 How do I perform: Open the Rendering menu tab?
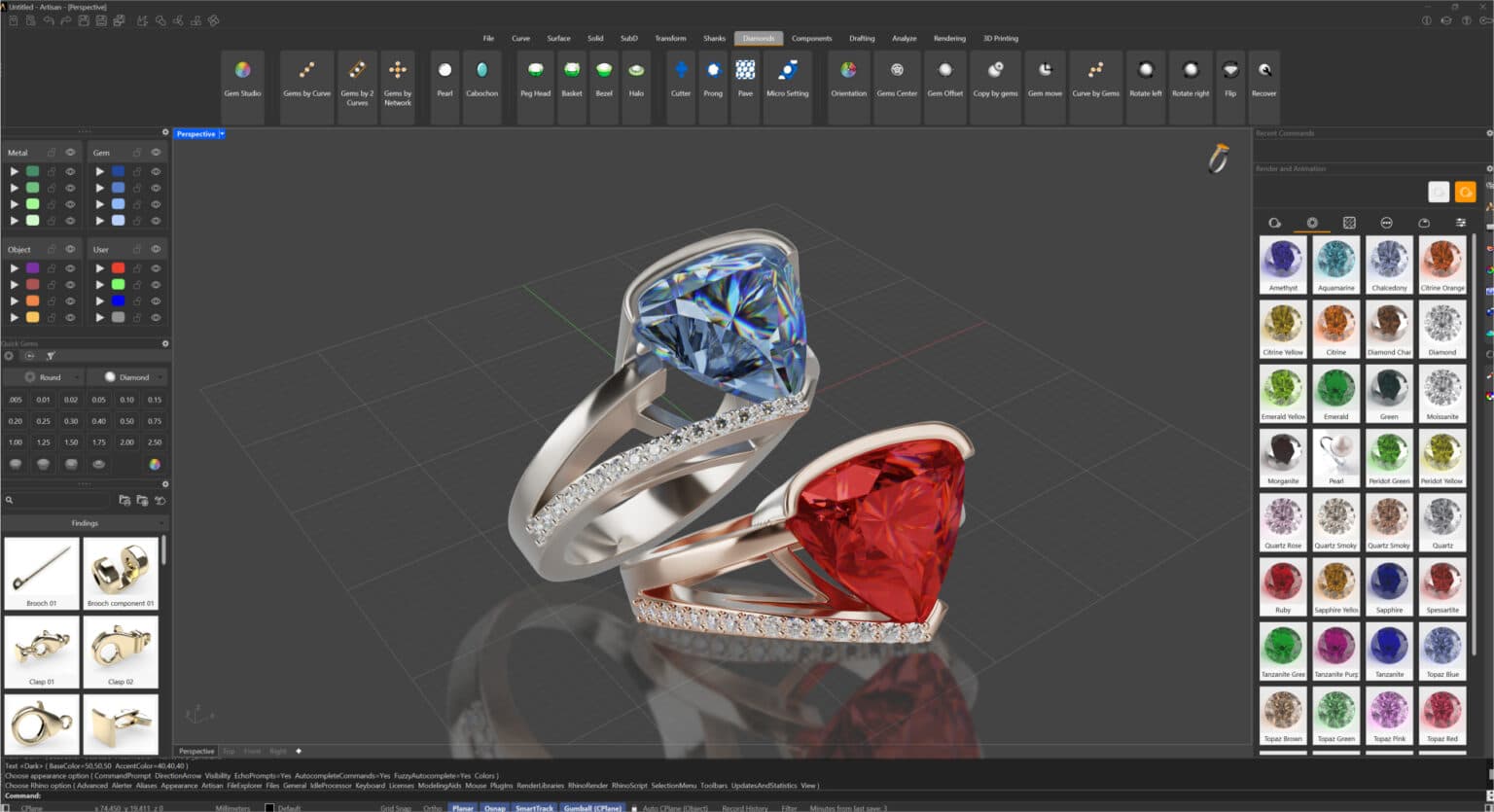[x=949, y=38]
